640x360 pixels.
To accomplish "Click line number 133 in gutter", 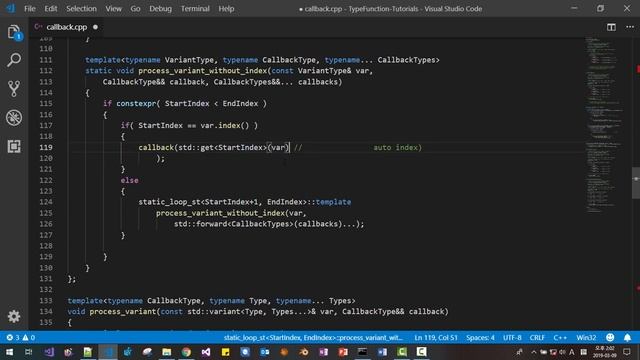I will 46,300.
